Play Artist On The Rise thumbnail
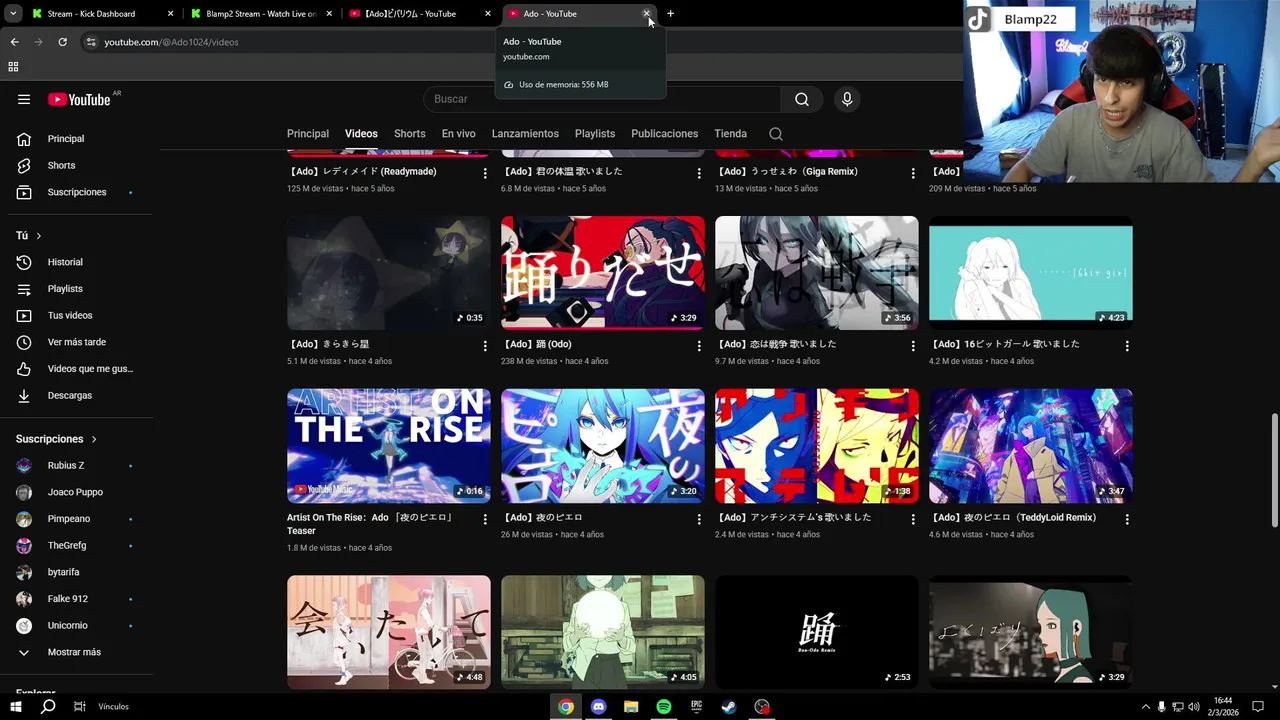 click(x=389, y=446)
